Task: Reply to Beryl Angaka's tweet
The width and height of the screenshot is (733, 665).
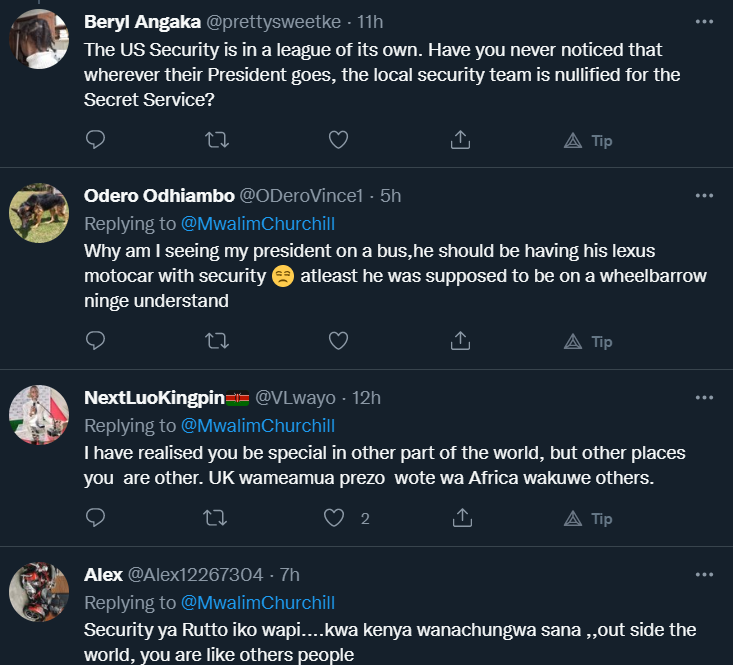Action: click(96, 140)
